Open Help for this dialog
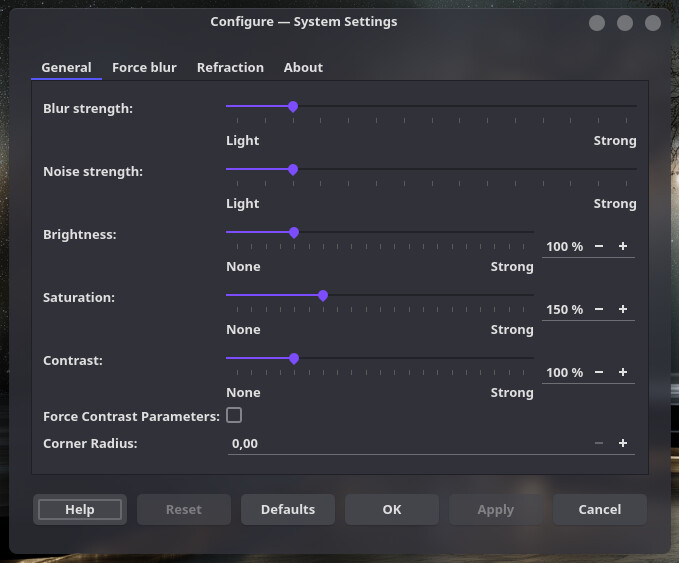The height and width of the screenshot is (563, 679). [80, 509]
